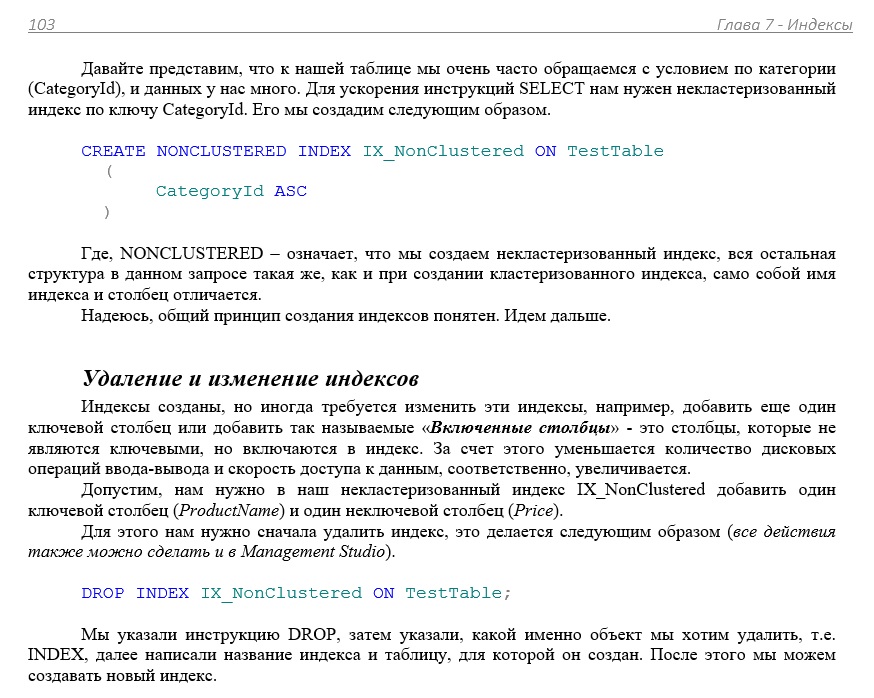Click the closing parenthesis in the code block

tap(108, 211)
